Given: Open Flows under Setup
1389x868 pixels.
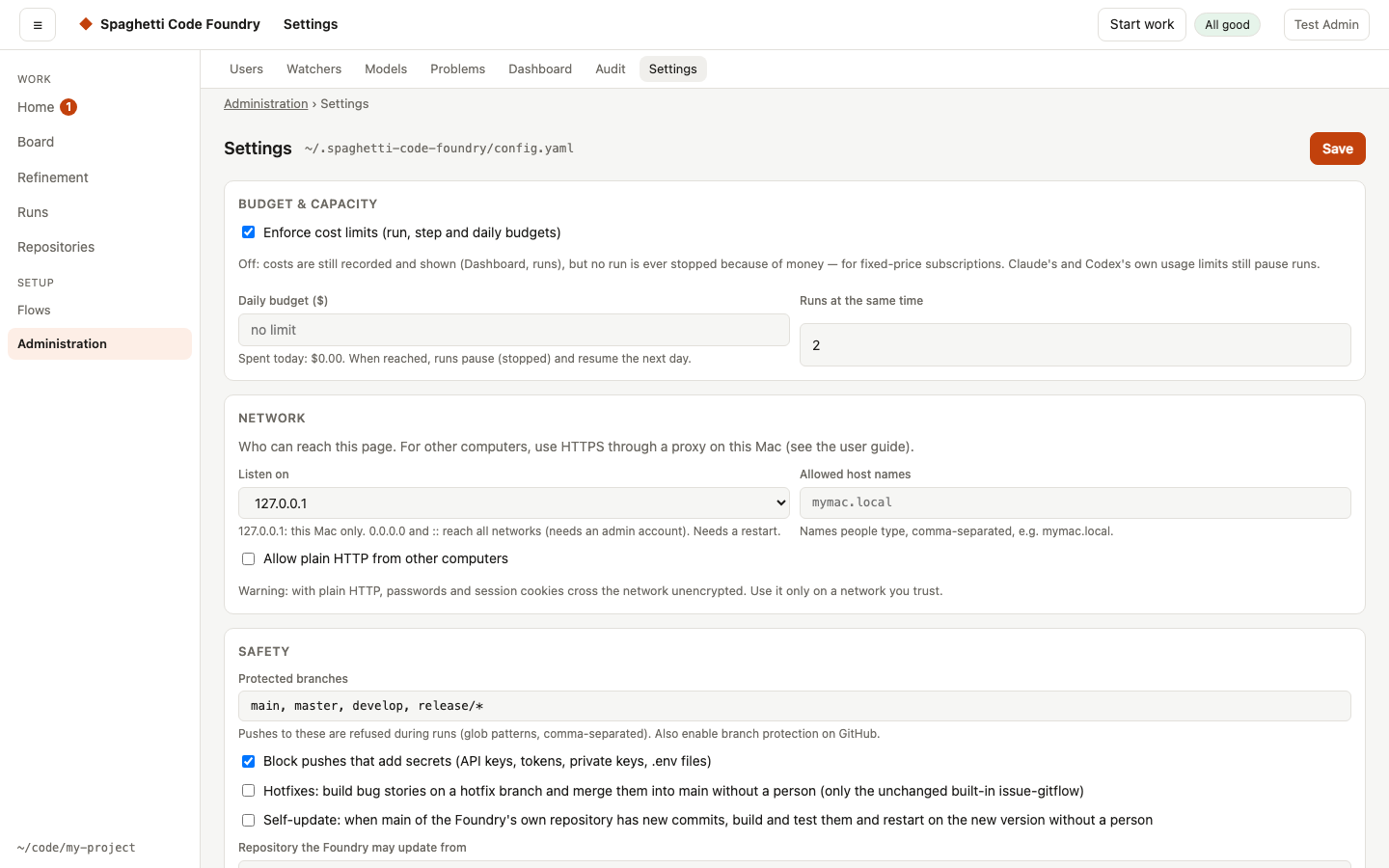Looking at the screenshot, I should click(x=99, y=311).
